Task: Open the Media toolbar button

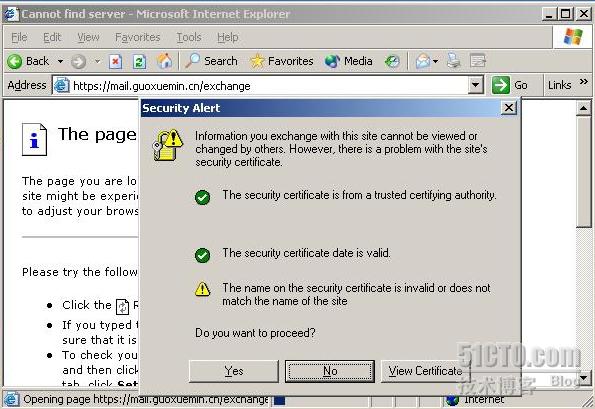Action: (x=348, y=61)
